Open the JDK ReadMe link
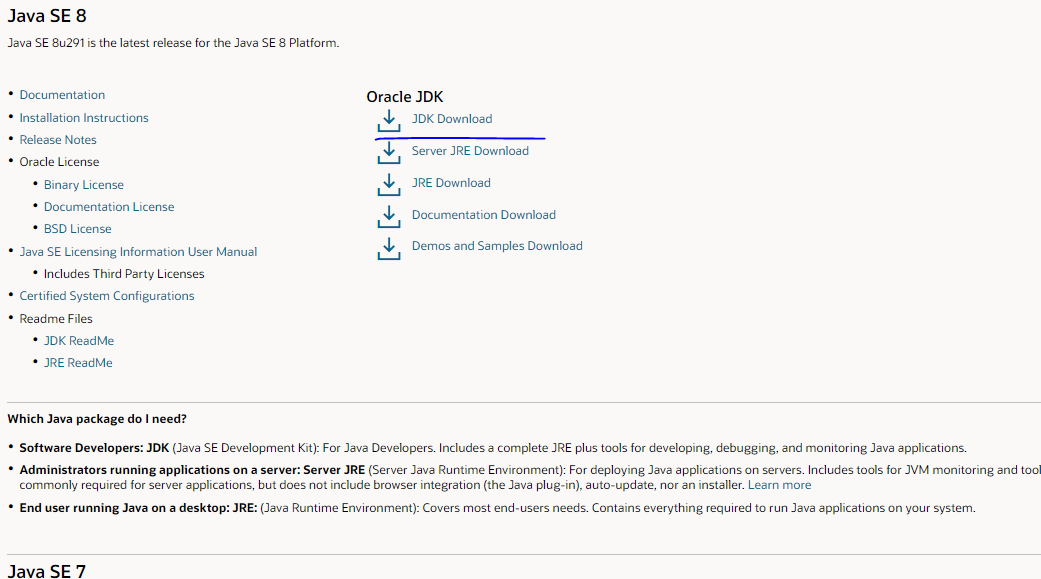1041x579 pixels. [x=79, y=341]
